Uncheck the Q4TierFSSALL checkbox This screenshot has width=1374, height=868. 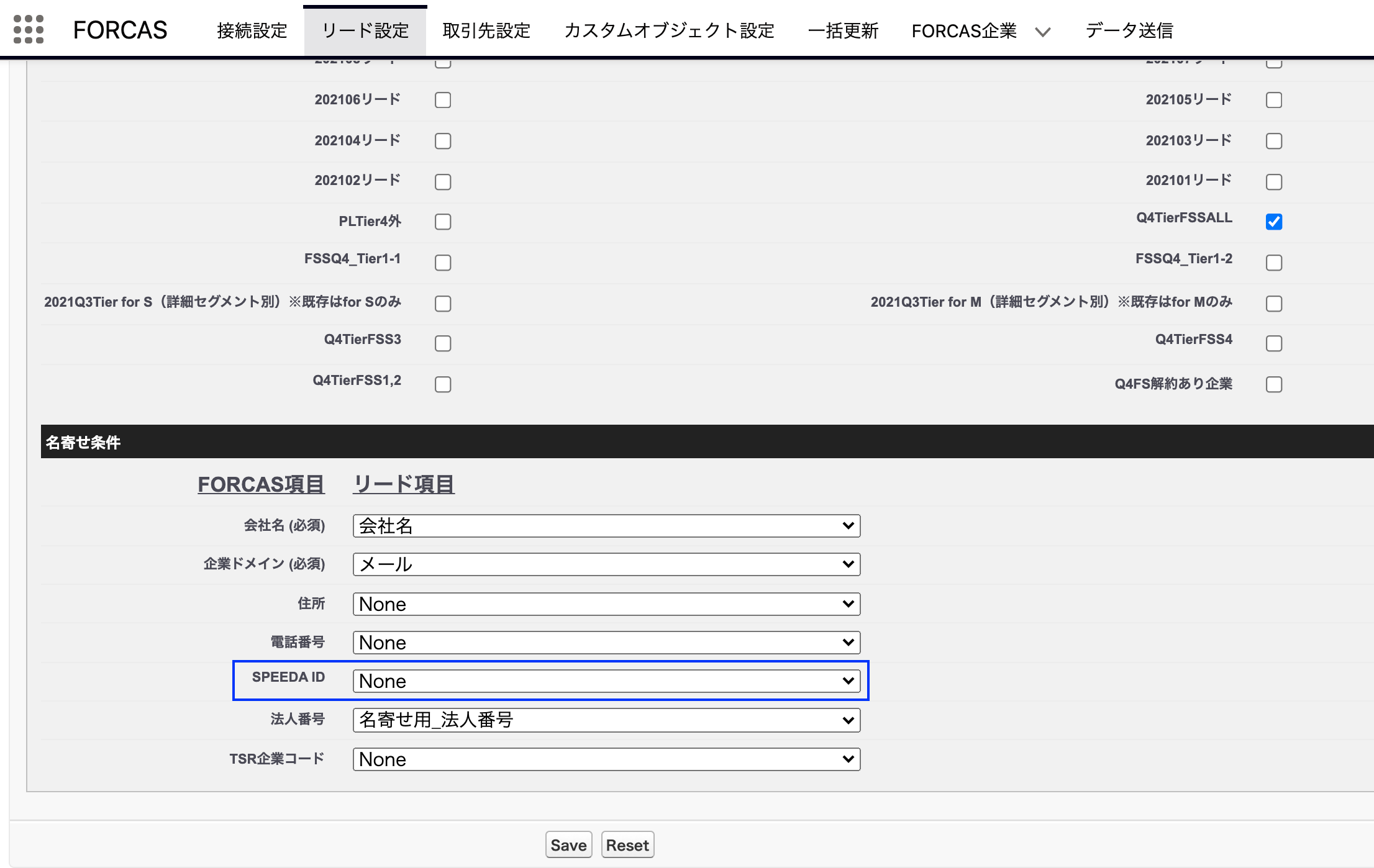coord(1274,222)
